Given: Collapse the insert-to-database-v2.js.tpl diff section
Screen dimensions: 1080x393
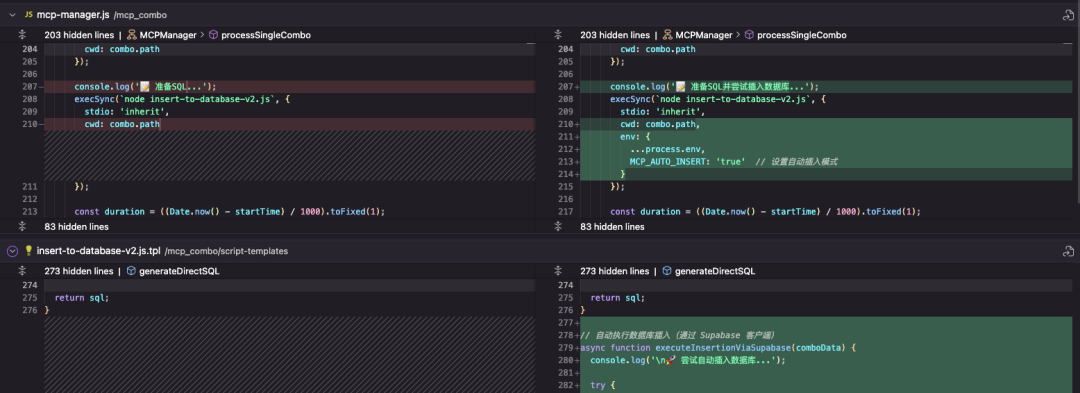Looking at the screenshot, I should point(12,251).
